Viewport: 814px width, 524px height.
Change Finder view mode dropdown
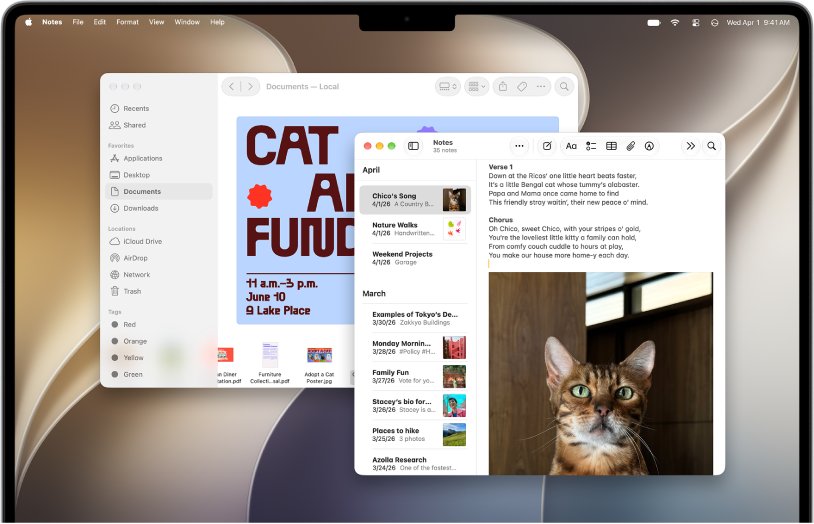coord(447,87)
